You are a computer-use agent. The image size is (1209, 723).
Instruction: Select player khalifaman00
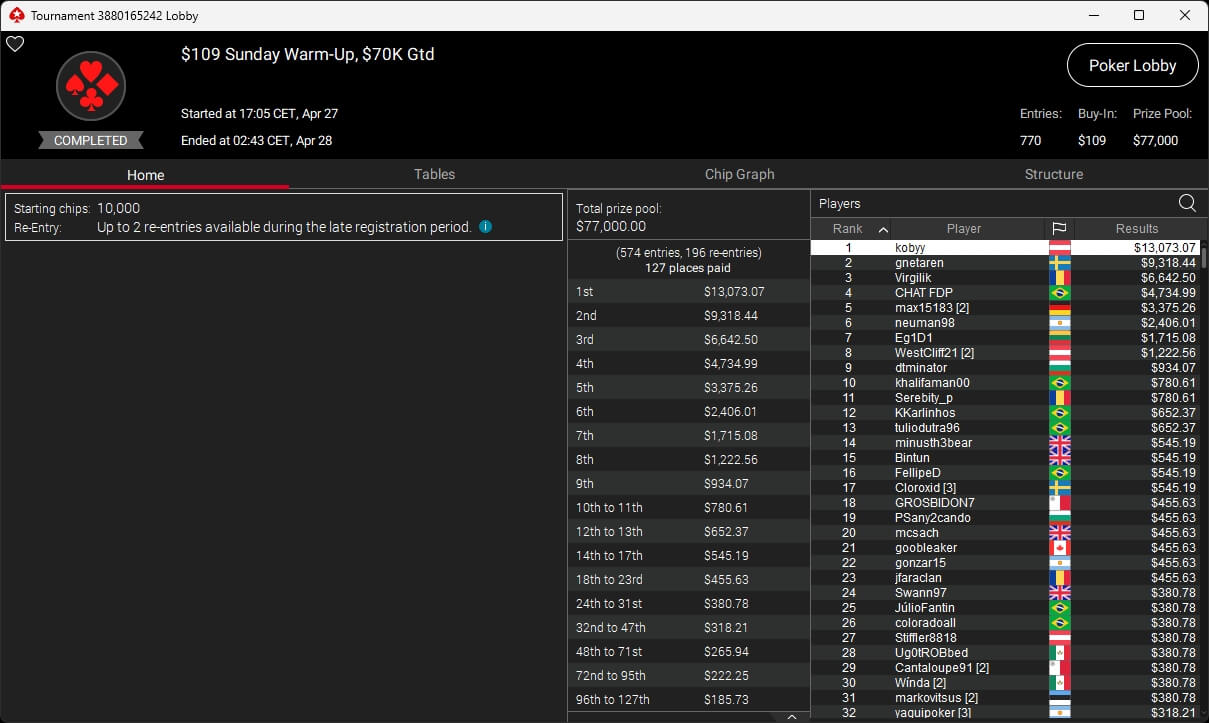(1005, 382)
